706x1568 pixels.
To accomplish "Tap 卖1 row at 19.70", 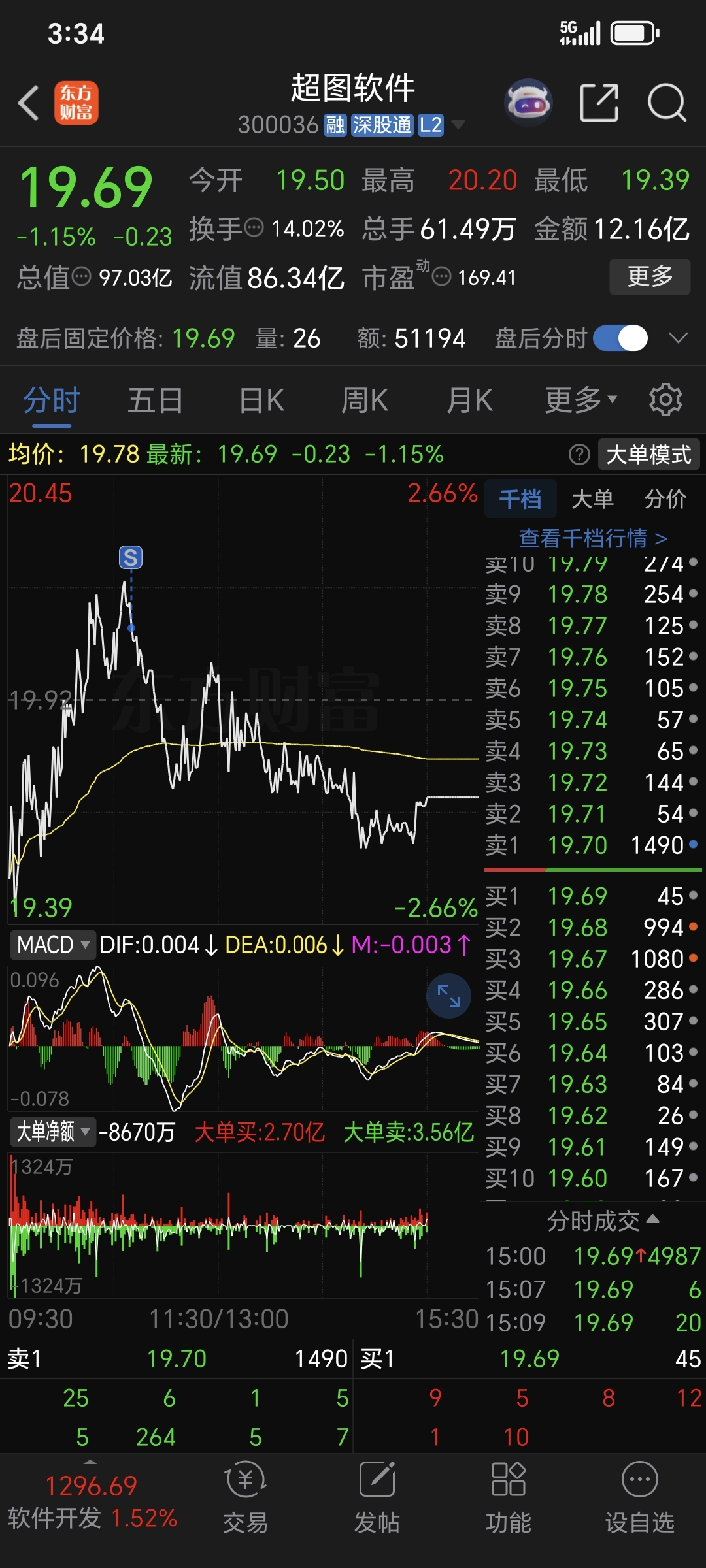I will coord(592,845).
